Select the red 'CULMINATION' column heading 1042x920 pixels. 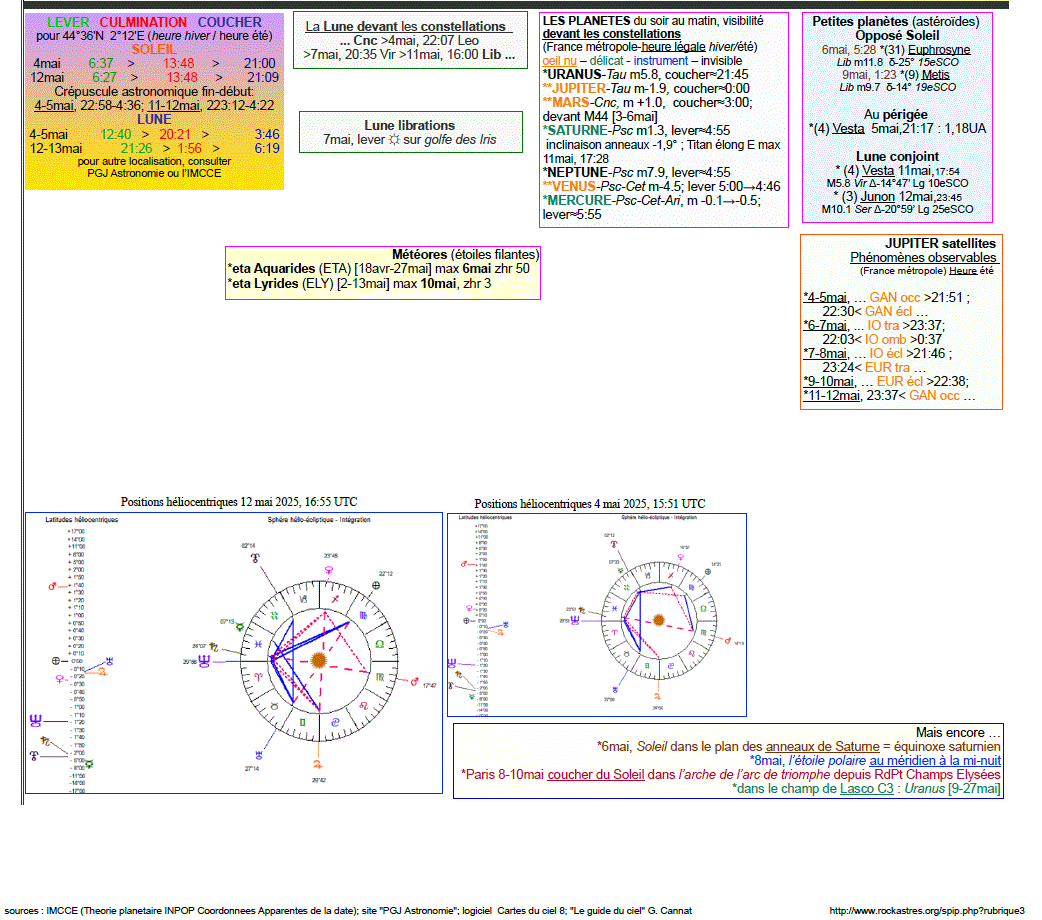coord(144,22)
